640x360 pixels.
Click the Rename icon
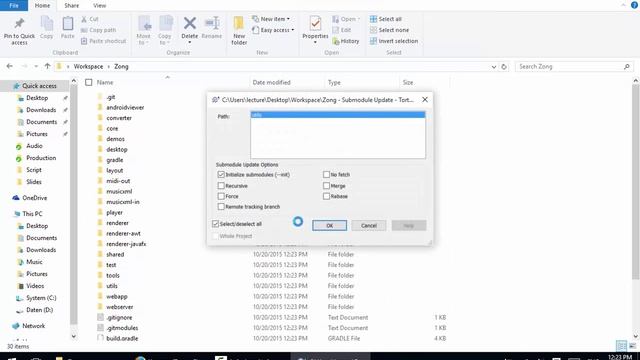tap(212, 23)
